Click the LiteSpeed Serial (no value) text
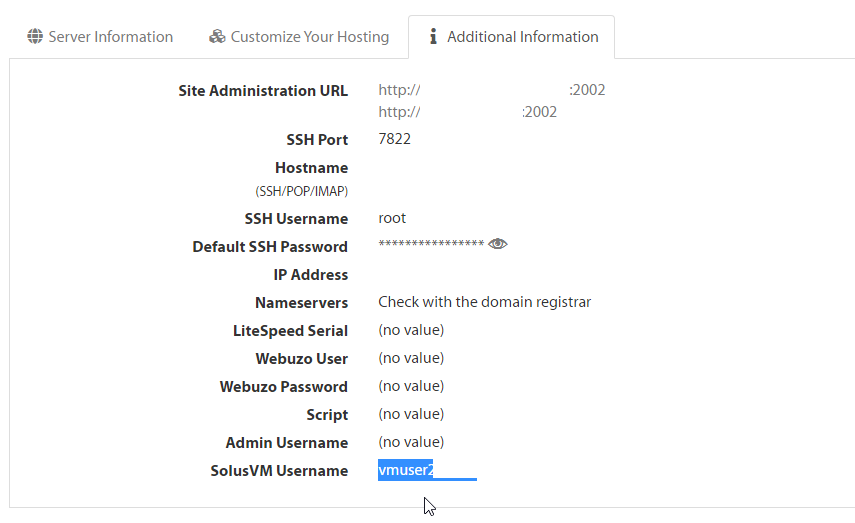This screenshot has width=855, height=523. click(411, 330)
